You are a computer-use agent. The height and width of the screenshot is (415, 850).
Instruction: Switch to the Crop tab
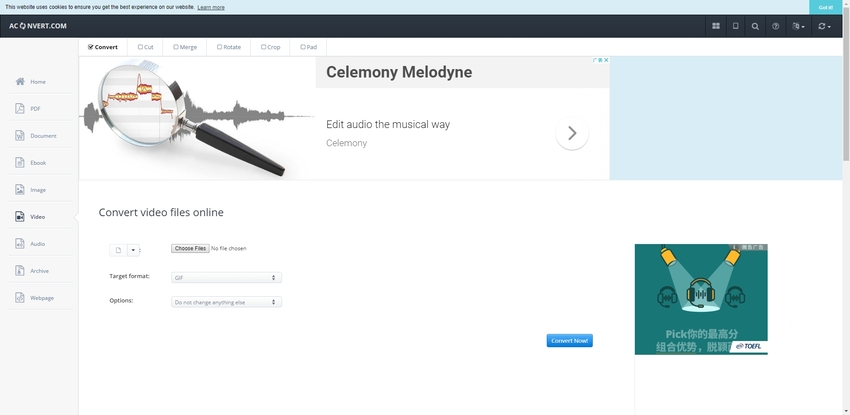pos(270,47)
